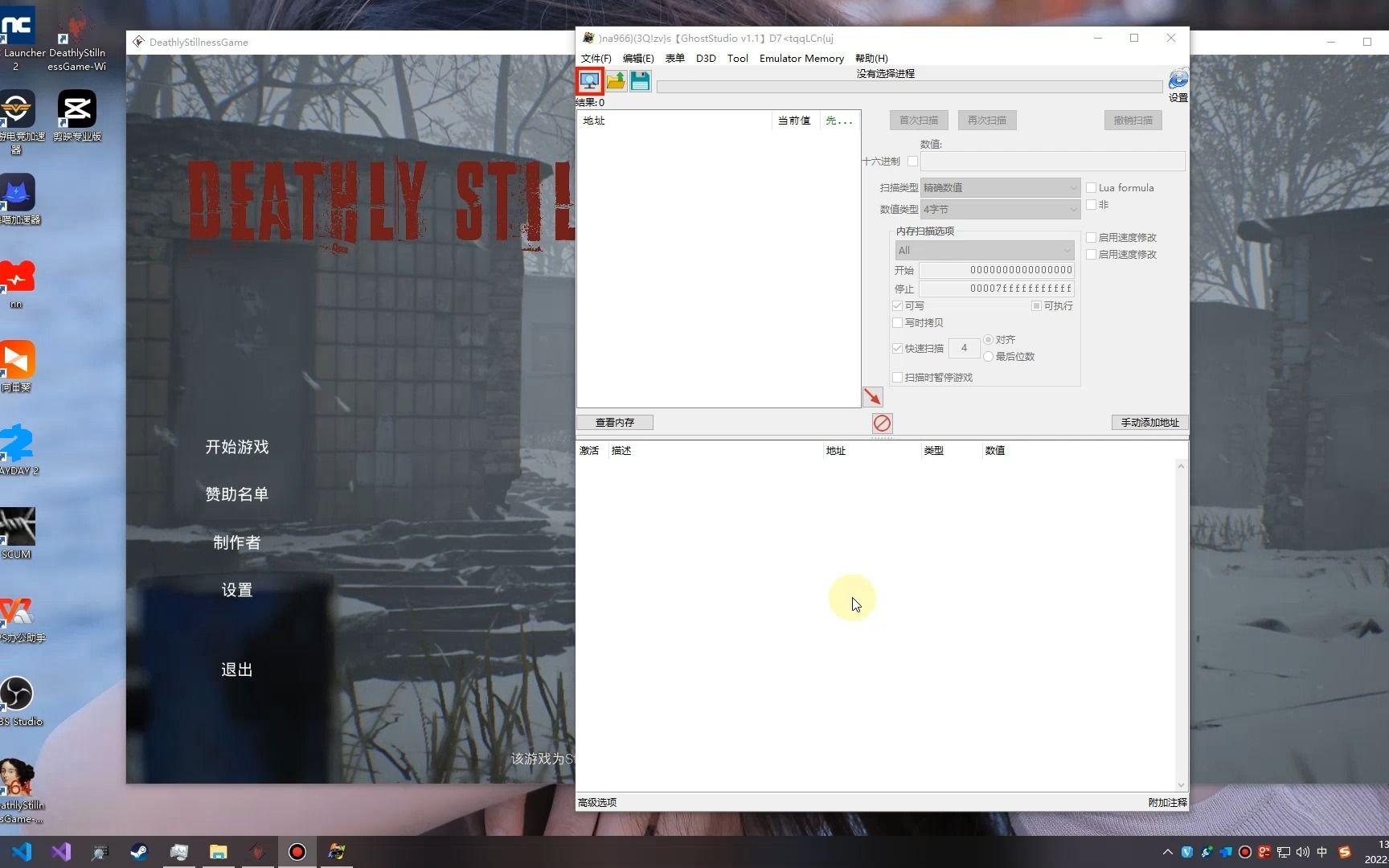Open the D3D menu
1389x868 pixels.
click(x=706, y=58)
